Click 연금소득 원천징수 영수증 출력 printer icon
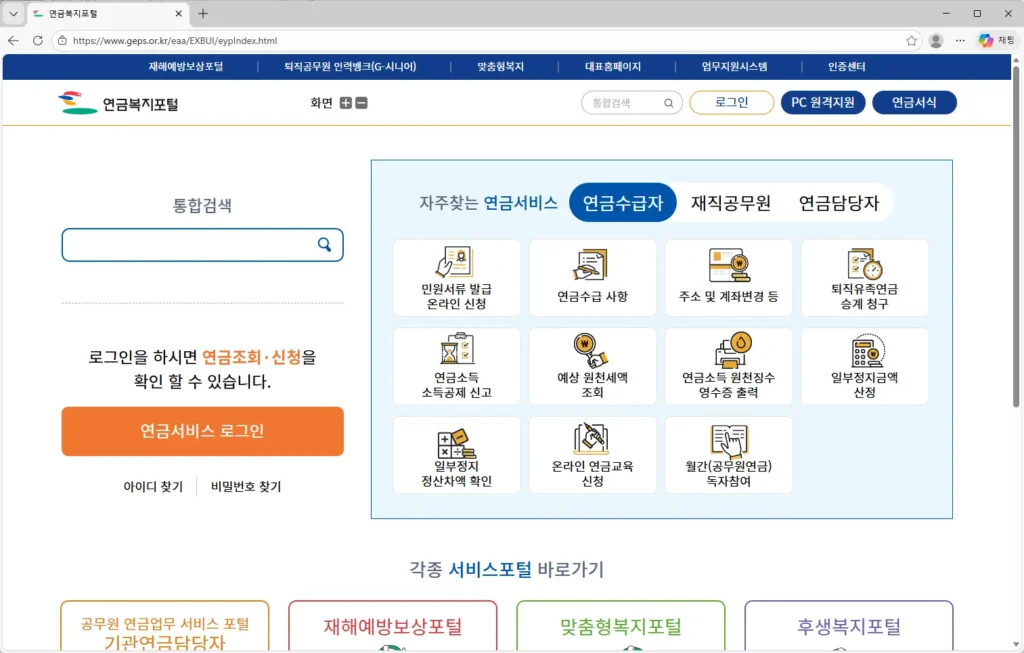 pyautogui.click(x=728, y=349)
